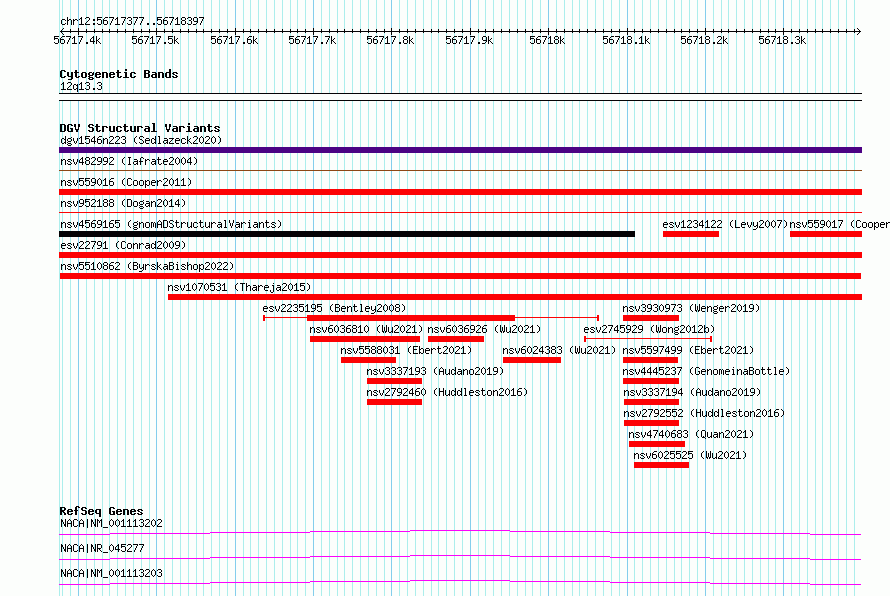
Task: Select the red esv1234122 variant bar
Action: point(691,234)
